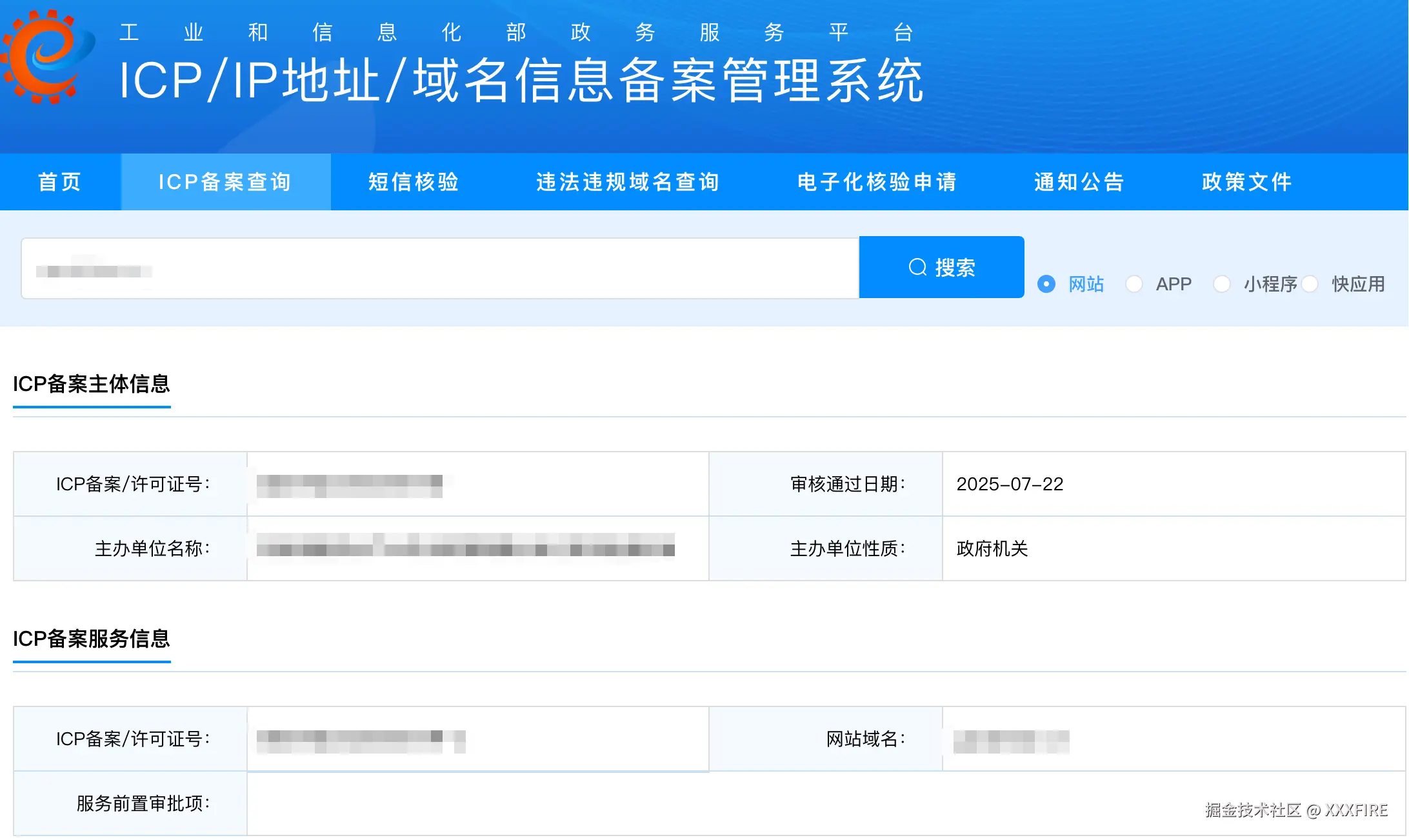The width and height of the screenshot is (1409, 840).
Task: Click the magnifier icon in search button
Action: click(x=917, y=267)
